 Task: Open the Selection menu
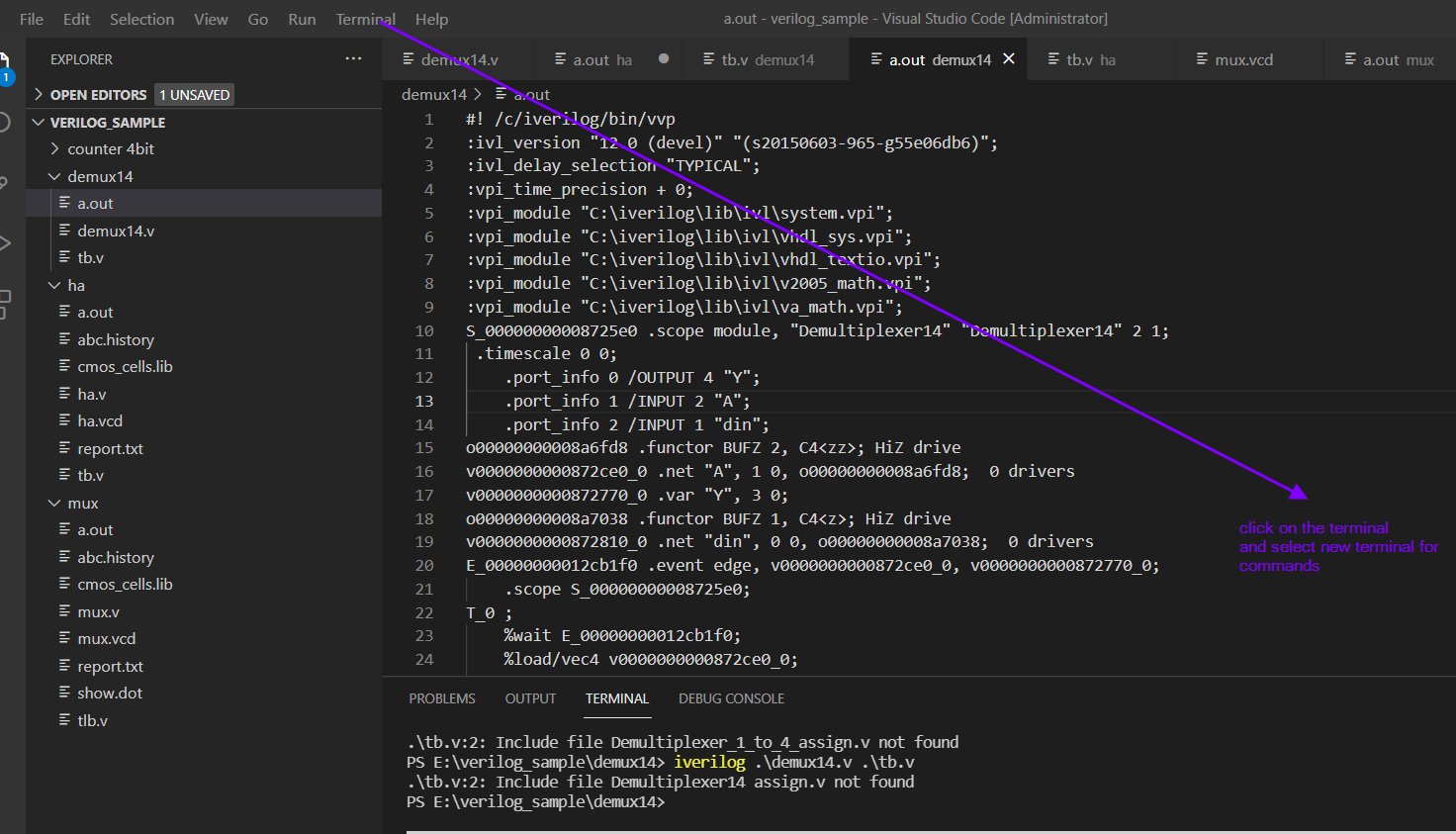pos(141,19)
